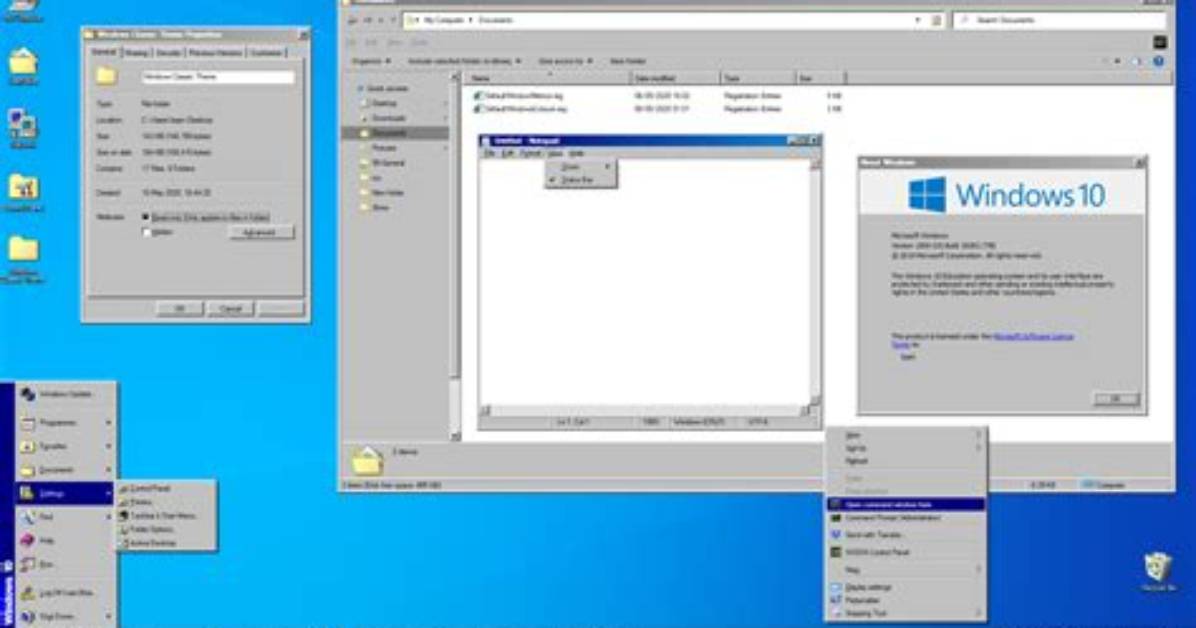Image resolution: width=1196 pixels, height=628 pixels.
Task: Expand the Find submenu arrow
Action: [108, 517]
